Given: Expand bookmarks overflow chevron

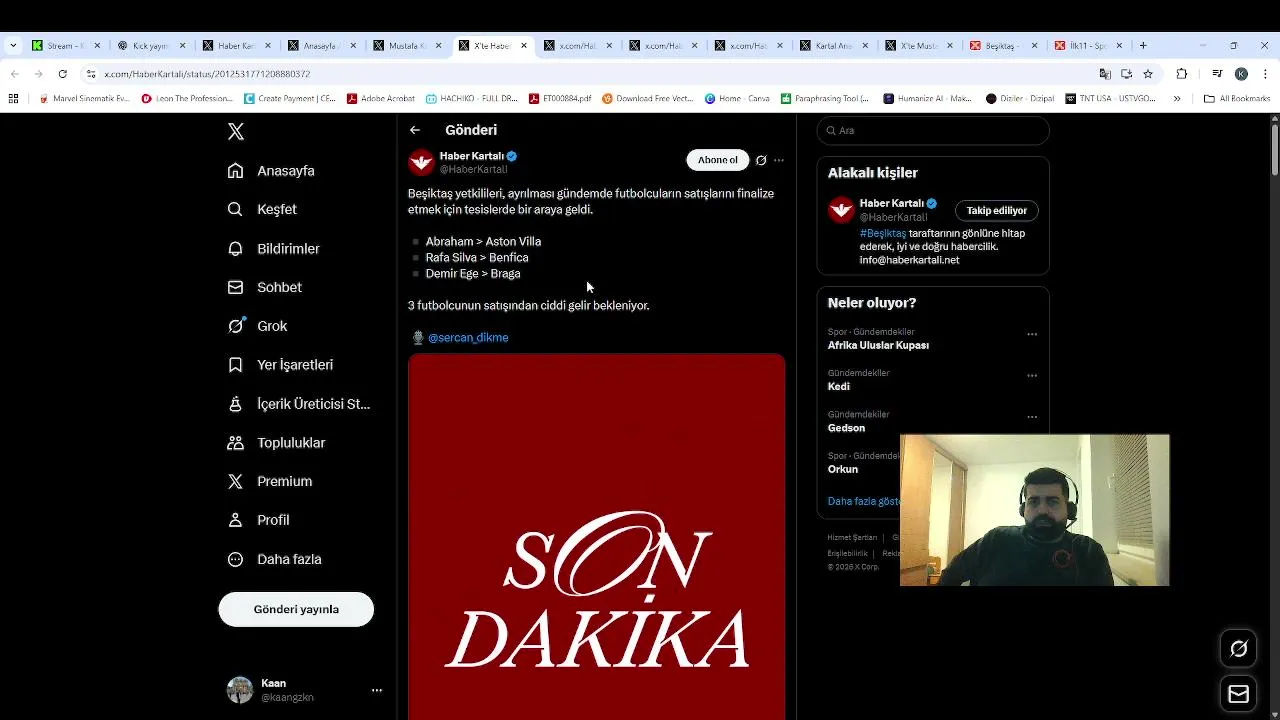Looking at the screenshot, I should (1177, 99).
